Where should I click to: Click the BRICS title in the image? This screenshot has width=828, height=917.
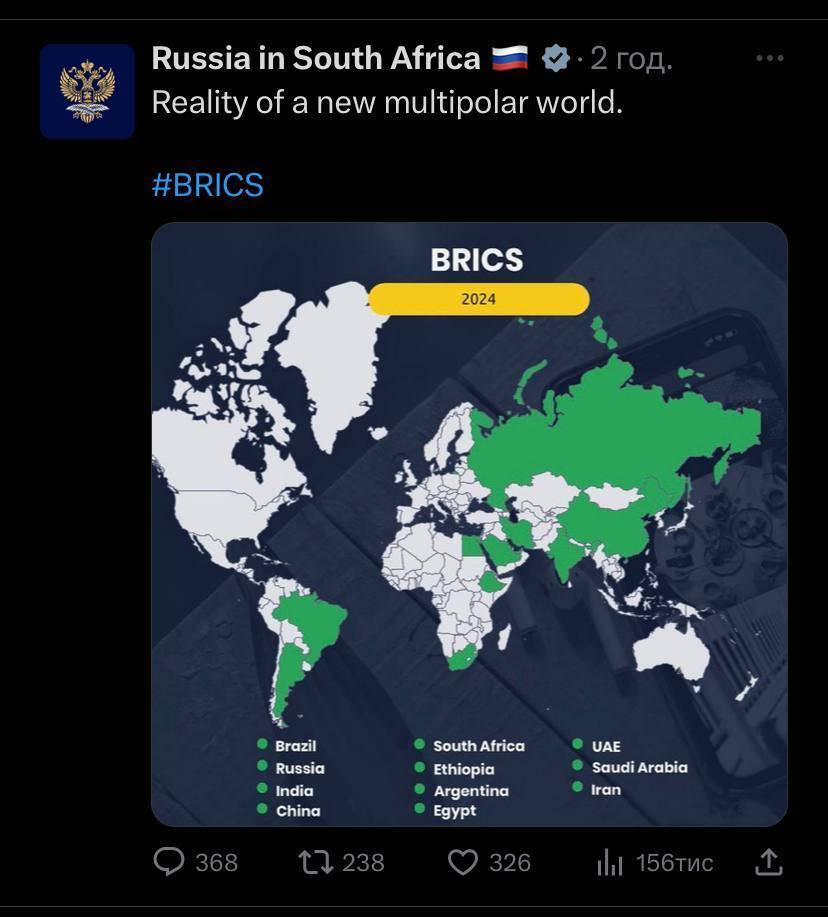tap(477, 260)
